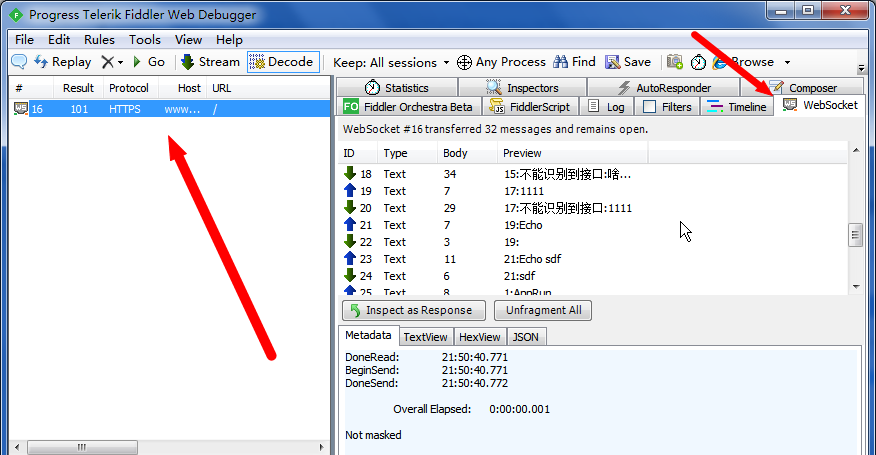Viewport: 876px width, 455px height.
Task: Switch to the Composer tab
Action: [802, 88]
